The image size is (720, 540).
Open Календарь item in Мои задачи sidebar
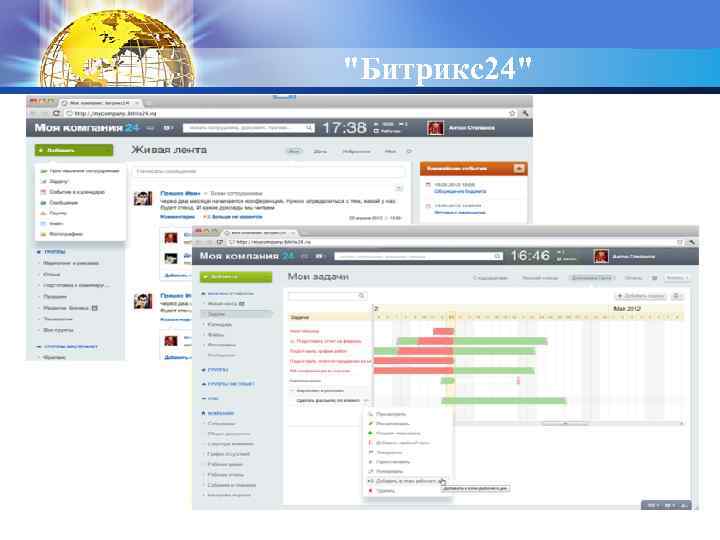(x=219, y=325)
